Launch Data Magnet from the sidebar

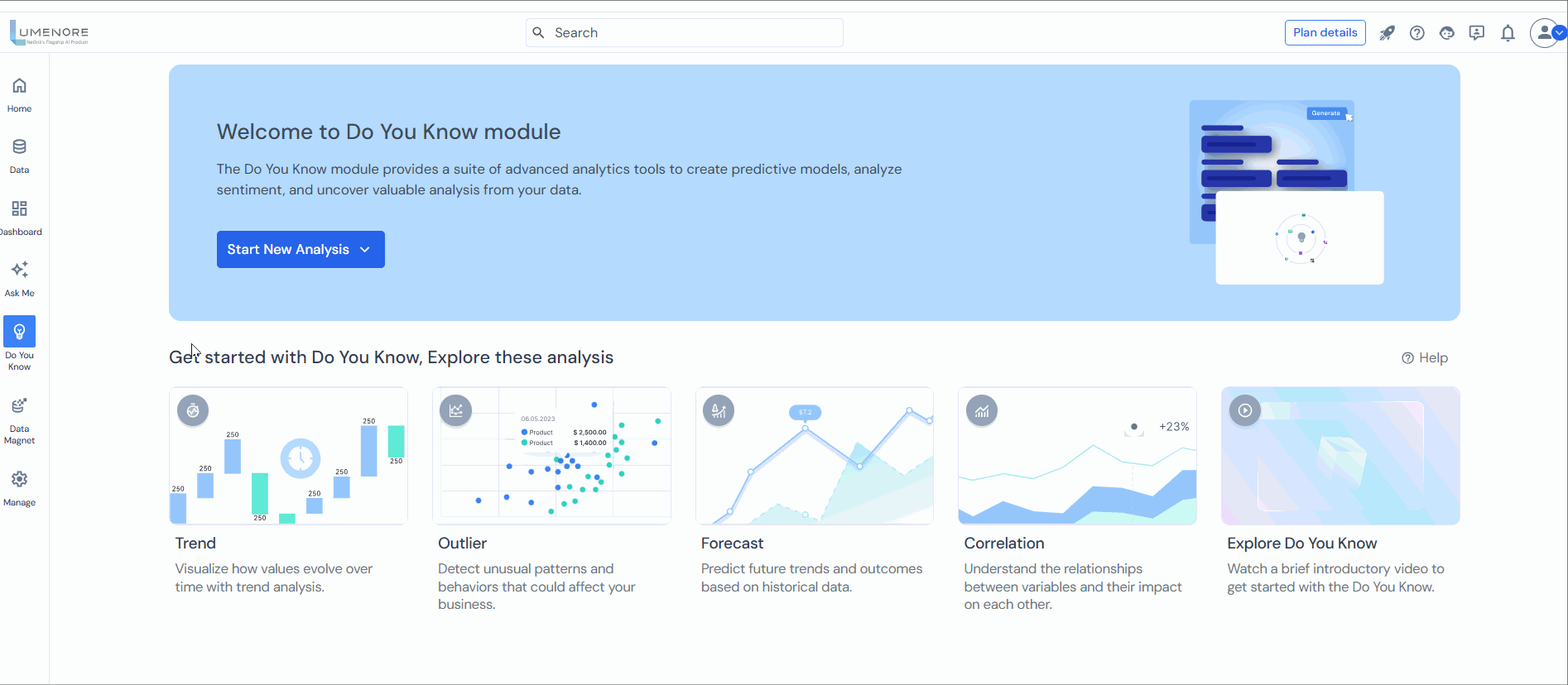(19, 411)
